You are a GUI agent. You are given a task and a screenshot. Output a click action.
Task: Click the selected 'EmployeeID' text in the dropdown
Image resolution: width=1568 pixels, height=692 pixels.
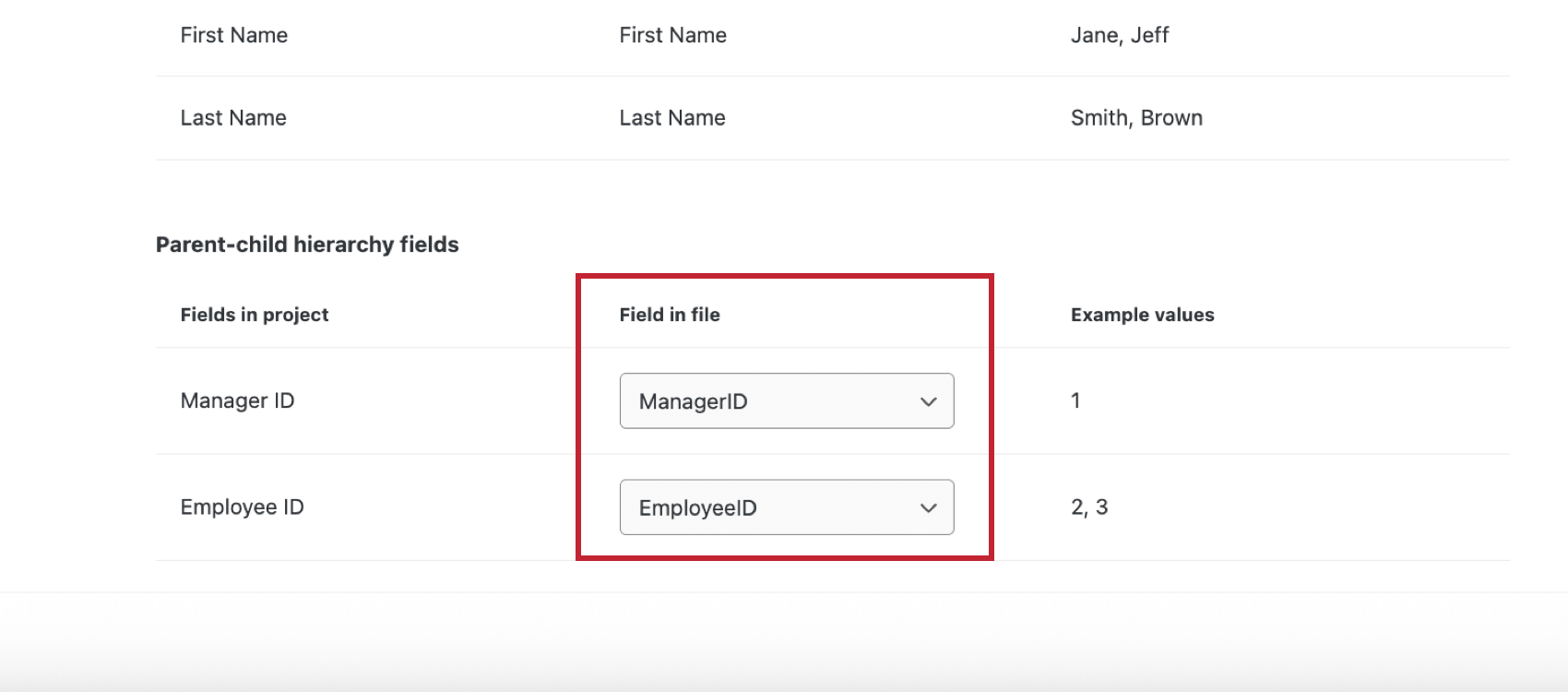pyautogui.click(x=698, y=507)
